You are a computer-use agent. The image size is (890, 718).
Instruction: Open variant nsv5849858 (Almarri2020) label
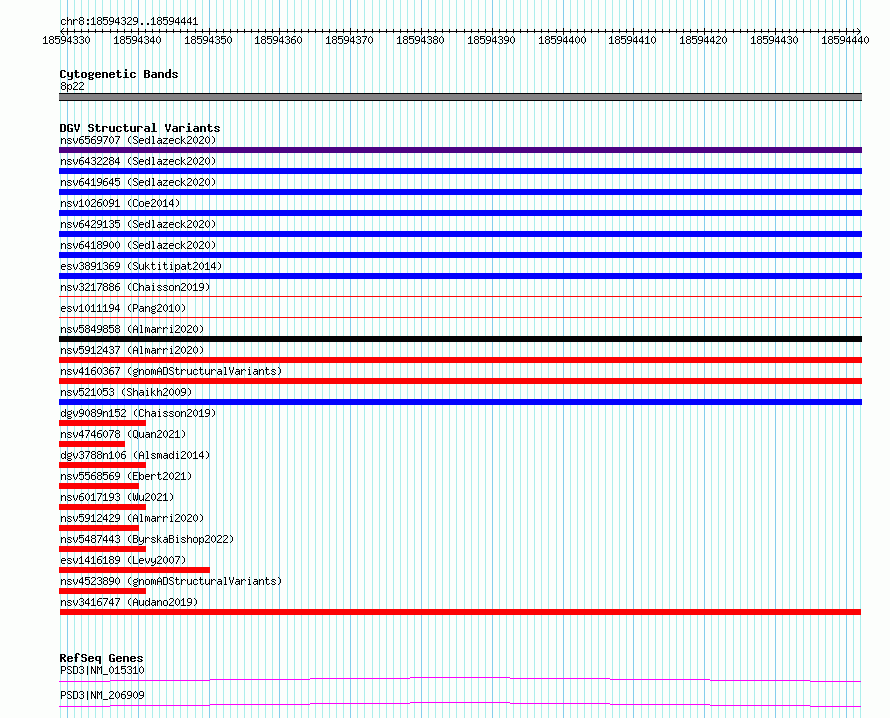[132, 329]
